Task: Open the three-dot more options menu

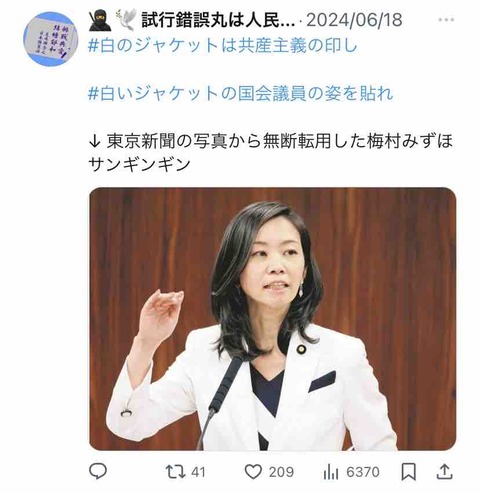Action: [x=446, y=20]
